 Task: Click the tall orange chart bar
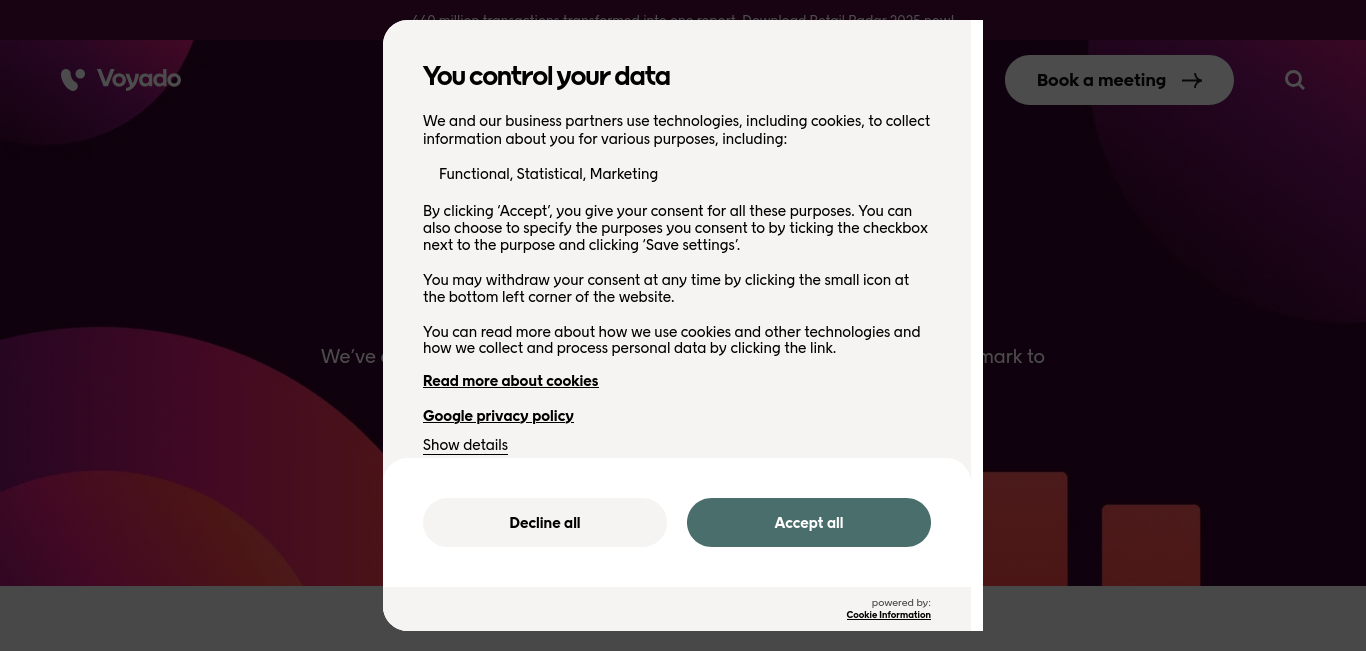click(1025, 529)
